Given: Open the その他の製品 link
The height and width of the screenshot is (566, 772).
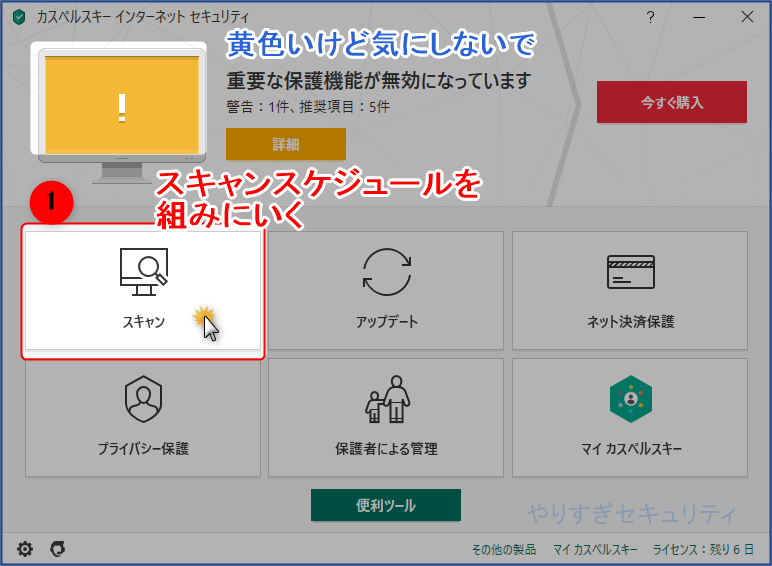Looking at the screenshot, I should coord(504,549).
